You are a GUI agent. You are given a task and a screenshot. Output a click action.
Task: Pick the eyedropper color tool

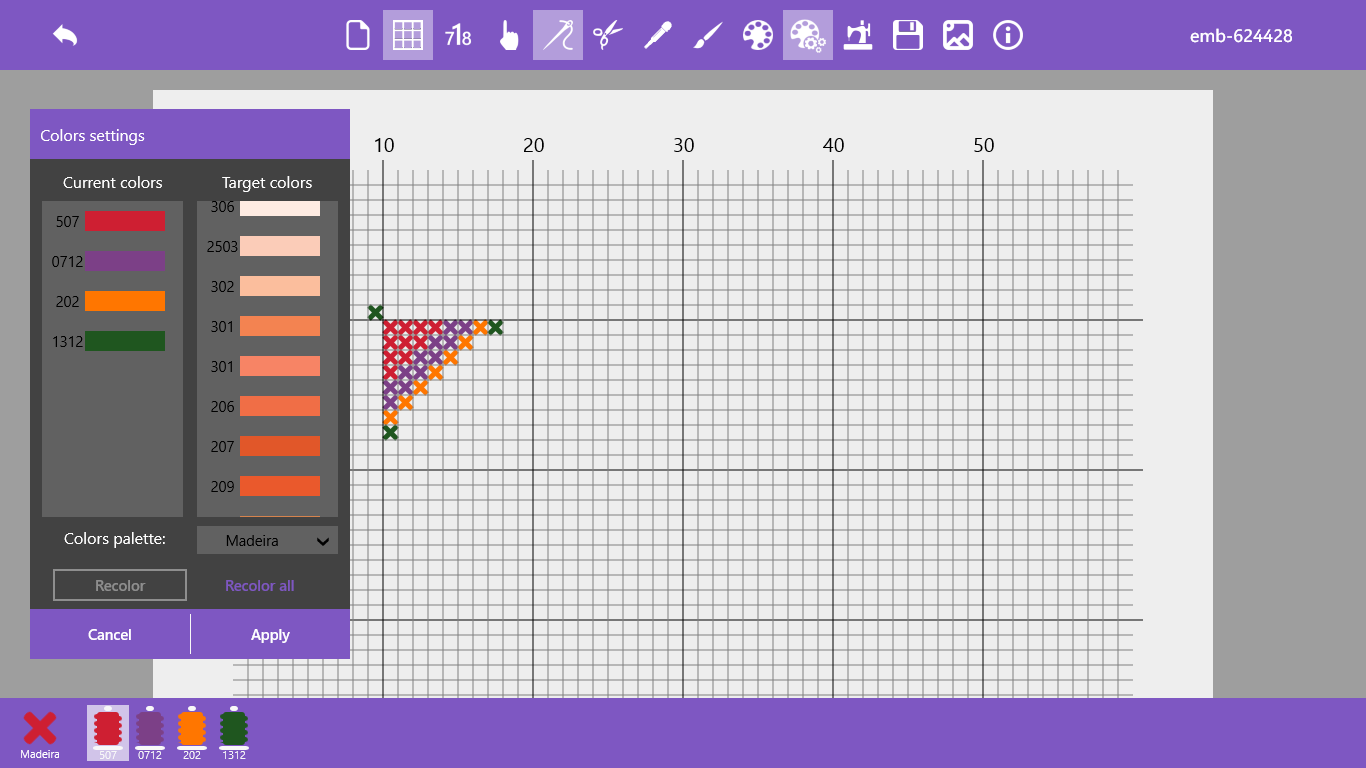[657, 36]
